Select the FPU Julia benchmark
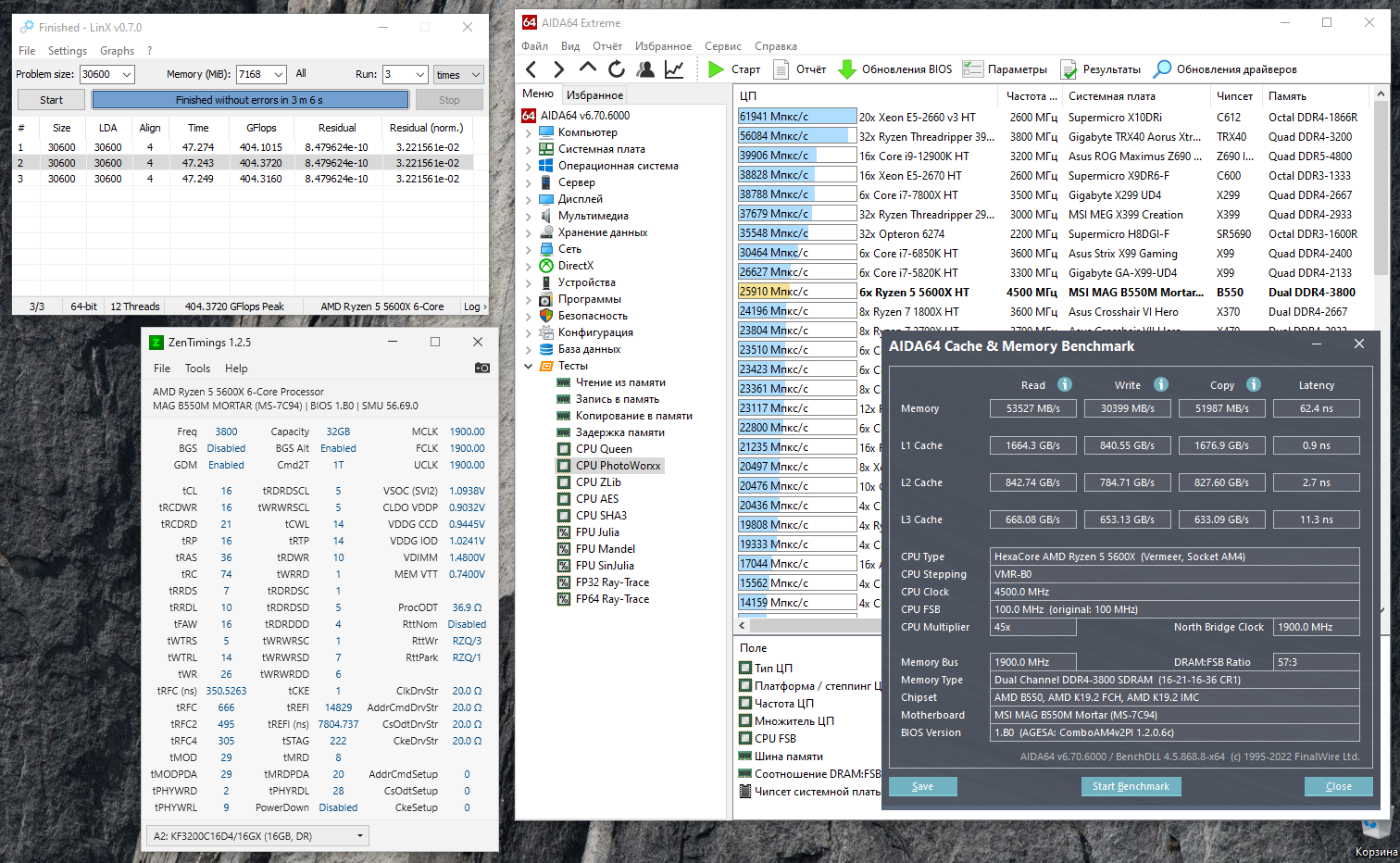Image resolution: width=1400 pixels, height=863 pixels. pyautogui.click(x=597, y=532)
